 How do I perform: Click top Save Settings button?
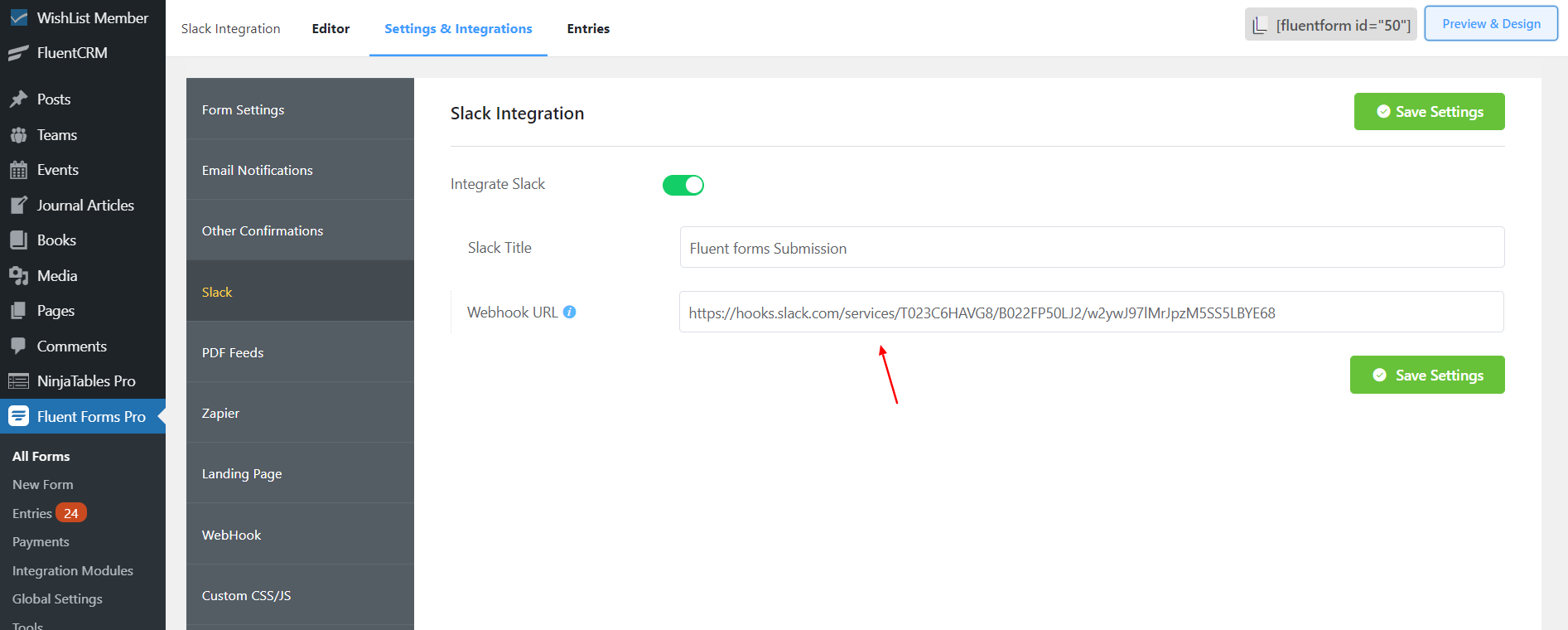[1429, 111]
